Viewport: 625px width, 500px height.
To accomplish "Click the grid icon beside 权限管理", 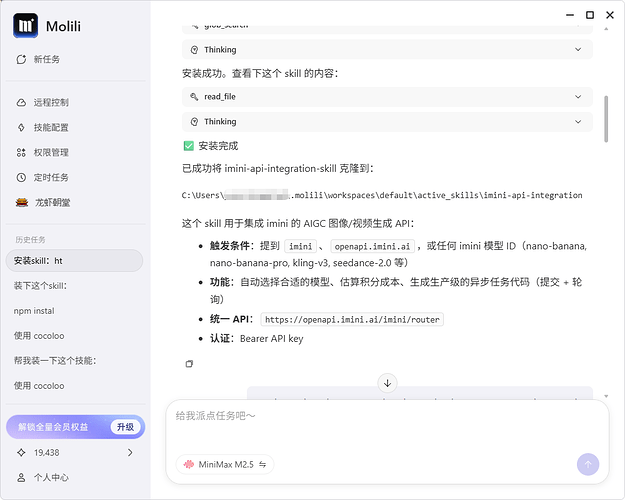I will coord(21,152).
